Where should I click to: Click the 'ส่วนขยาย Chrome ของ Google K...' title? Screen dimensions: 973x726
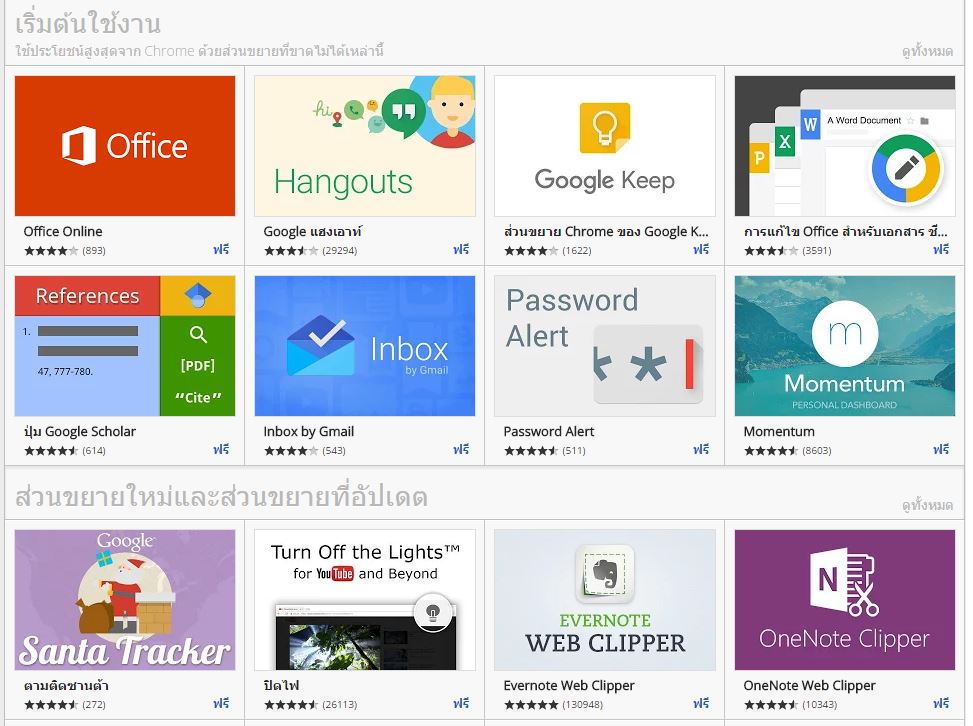tap(606, 231)
